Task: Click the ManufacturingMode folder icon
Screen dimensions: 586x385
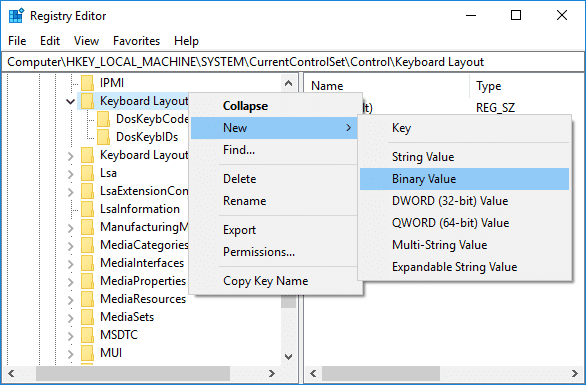Action: point(87,227)
